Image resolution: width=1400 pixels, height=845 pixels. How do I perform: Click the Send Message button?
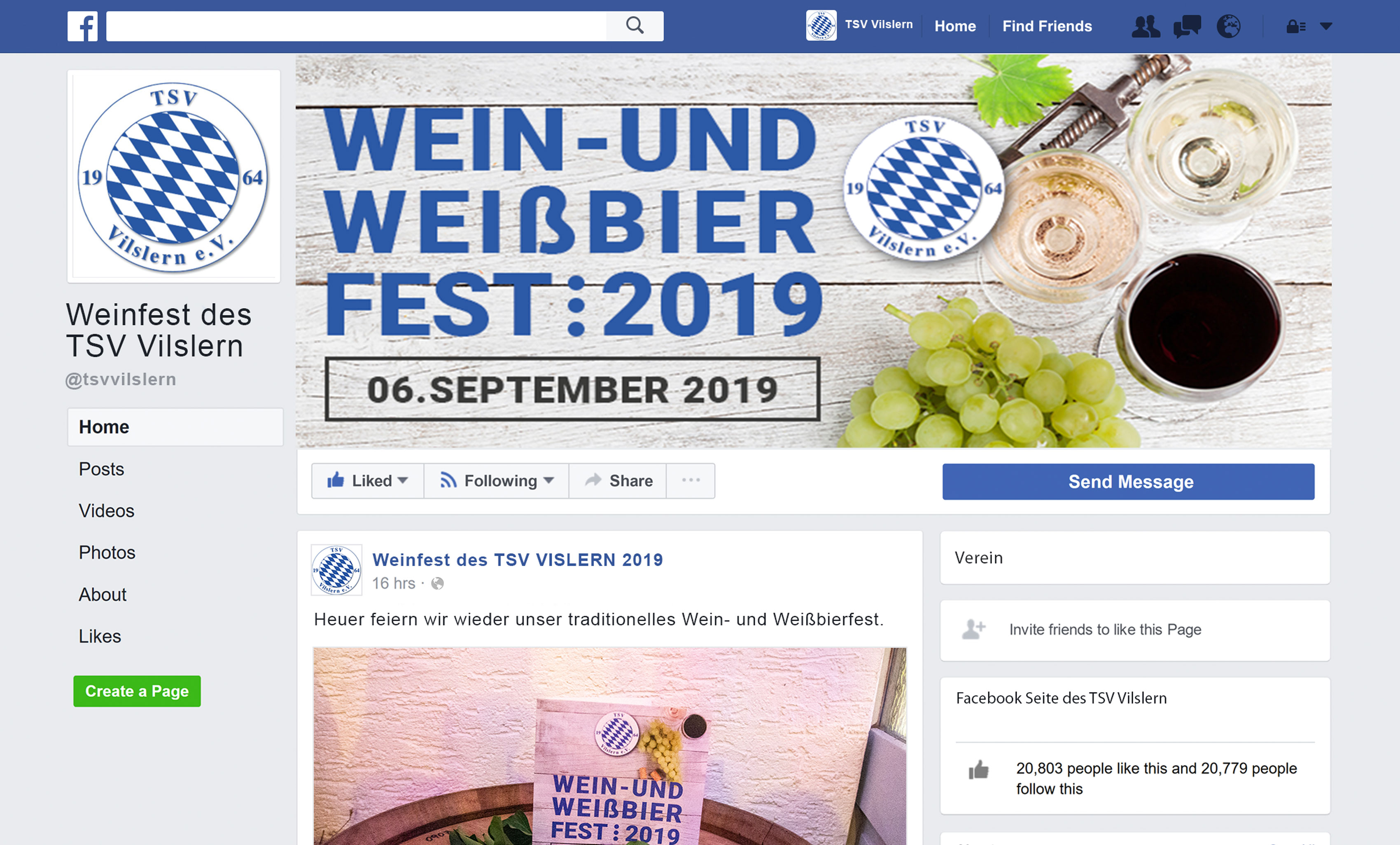point(1128,482)
